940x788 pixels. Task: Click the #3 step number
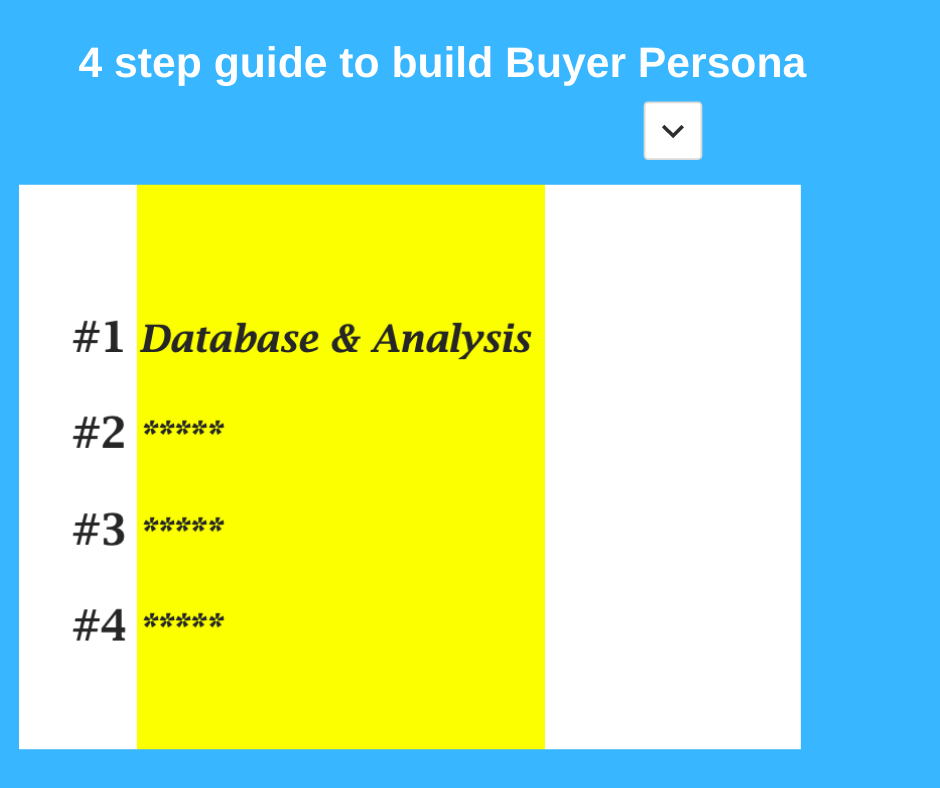tap(99, 530)
